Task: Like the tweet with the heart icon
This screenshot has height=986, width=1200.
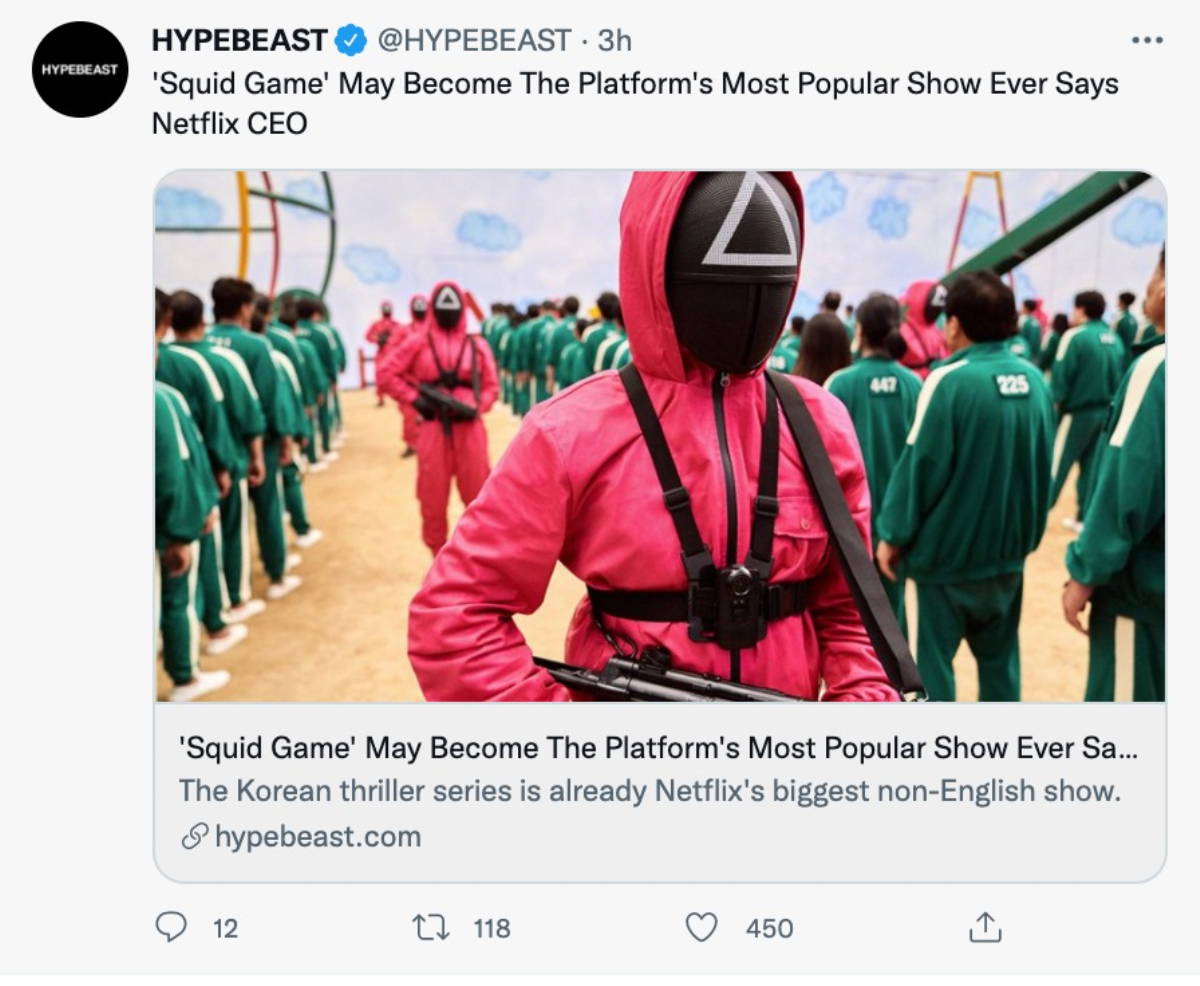Action: (701, 928)
